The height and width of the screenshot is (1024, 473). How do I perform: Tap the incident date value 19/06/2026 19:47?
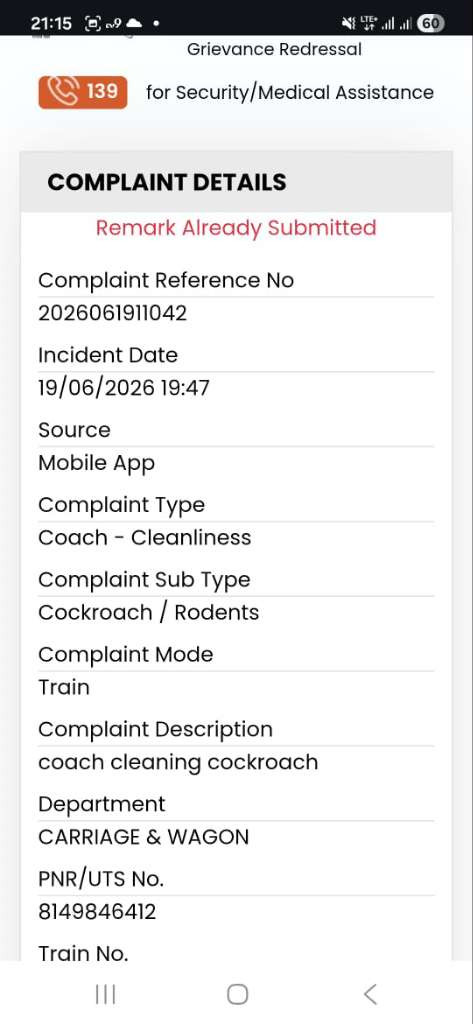click(123, 388)
